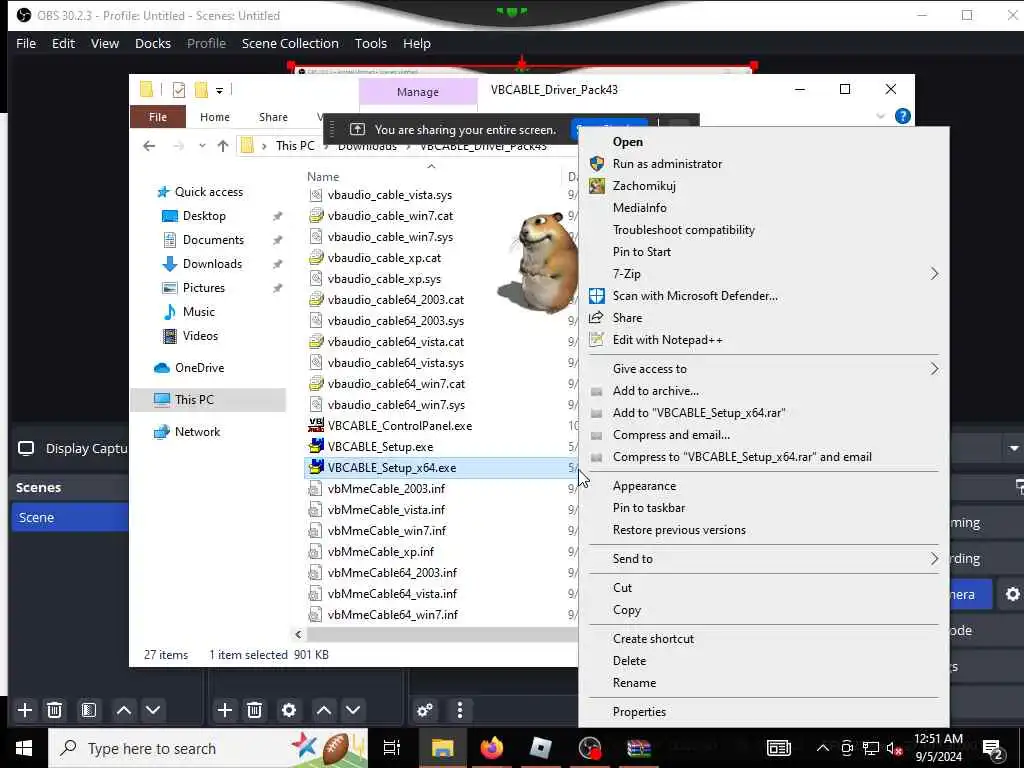Remove selected source with trash icon
Viewport: 1024px width, 768px height.
point(255,710)
